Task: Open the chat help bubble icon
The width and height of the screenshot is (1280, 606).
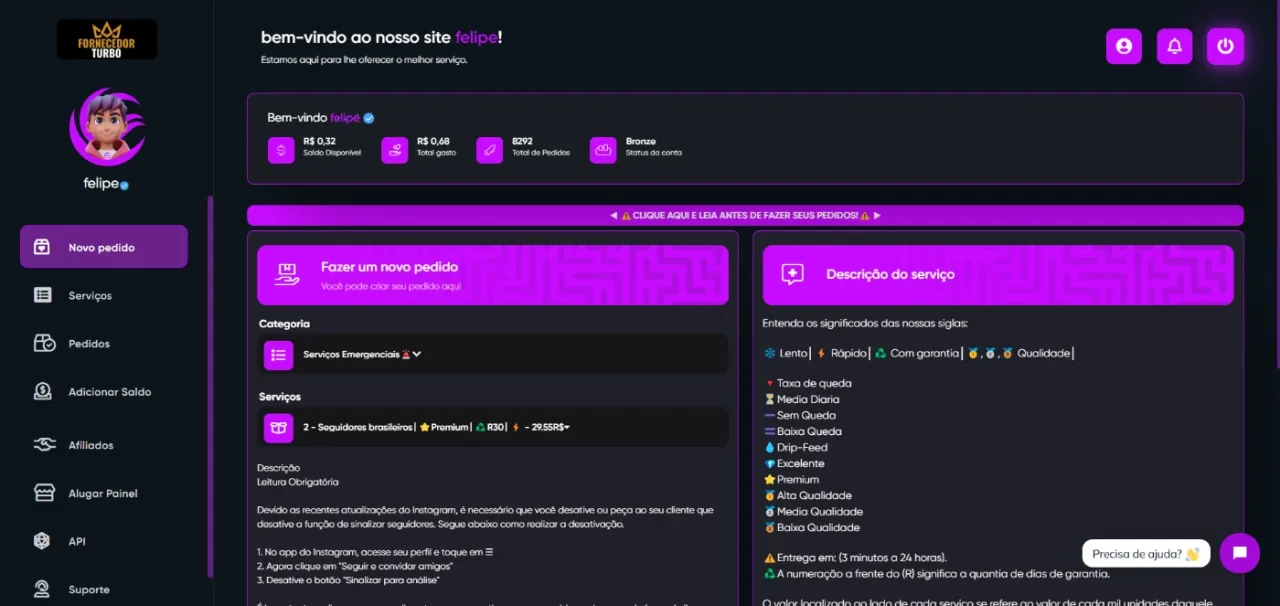Action: click(1240, 553)
